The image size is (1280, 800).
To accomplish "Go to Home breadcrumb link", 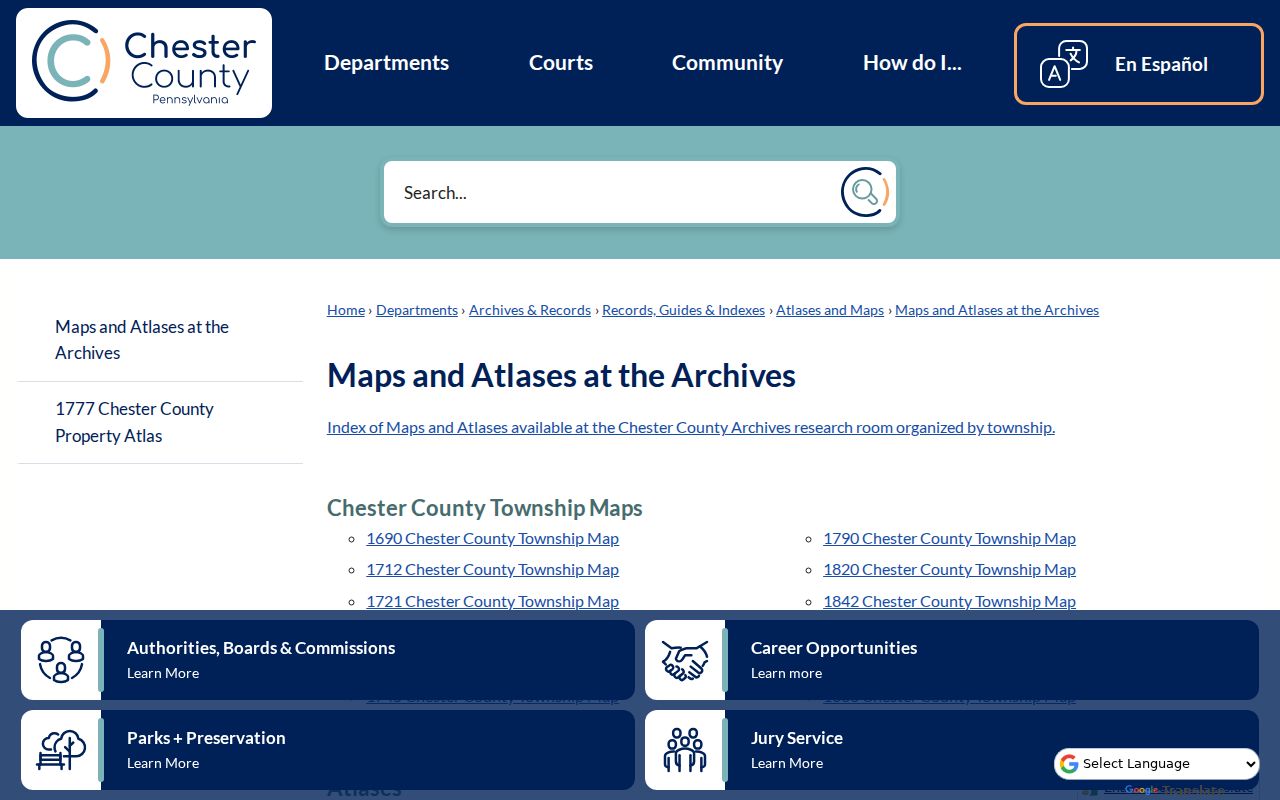I will click(x=346, y=310).
